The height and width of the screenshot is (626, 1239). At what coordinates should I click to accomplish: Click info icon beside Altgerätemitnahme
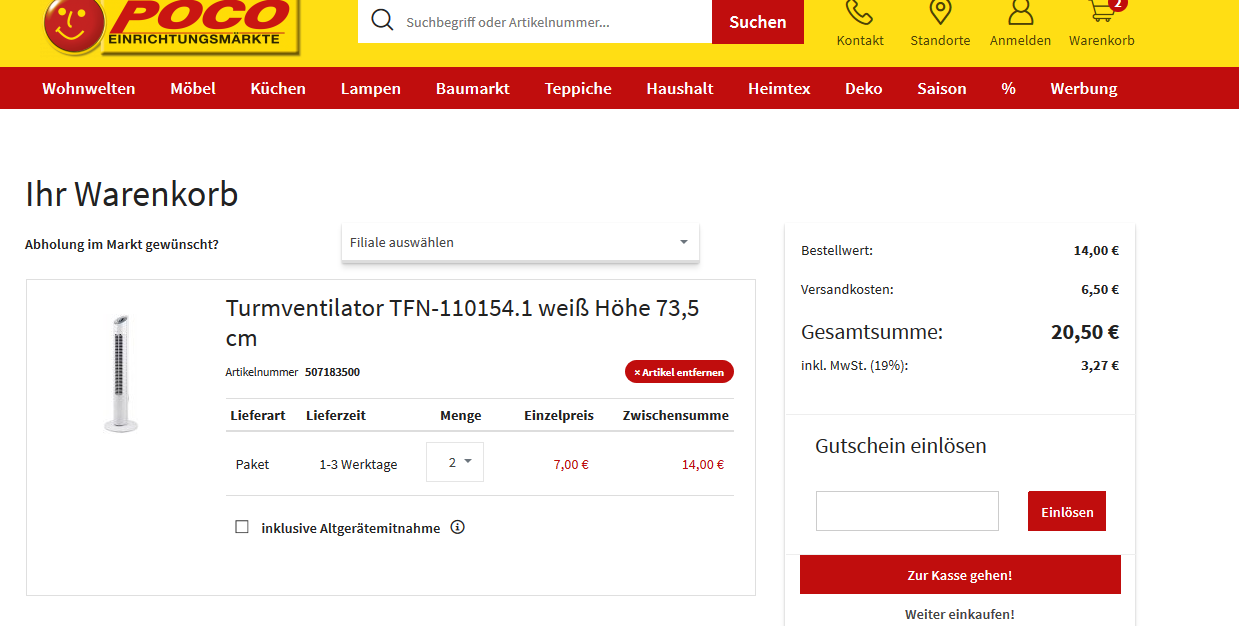457,527
